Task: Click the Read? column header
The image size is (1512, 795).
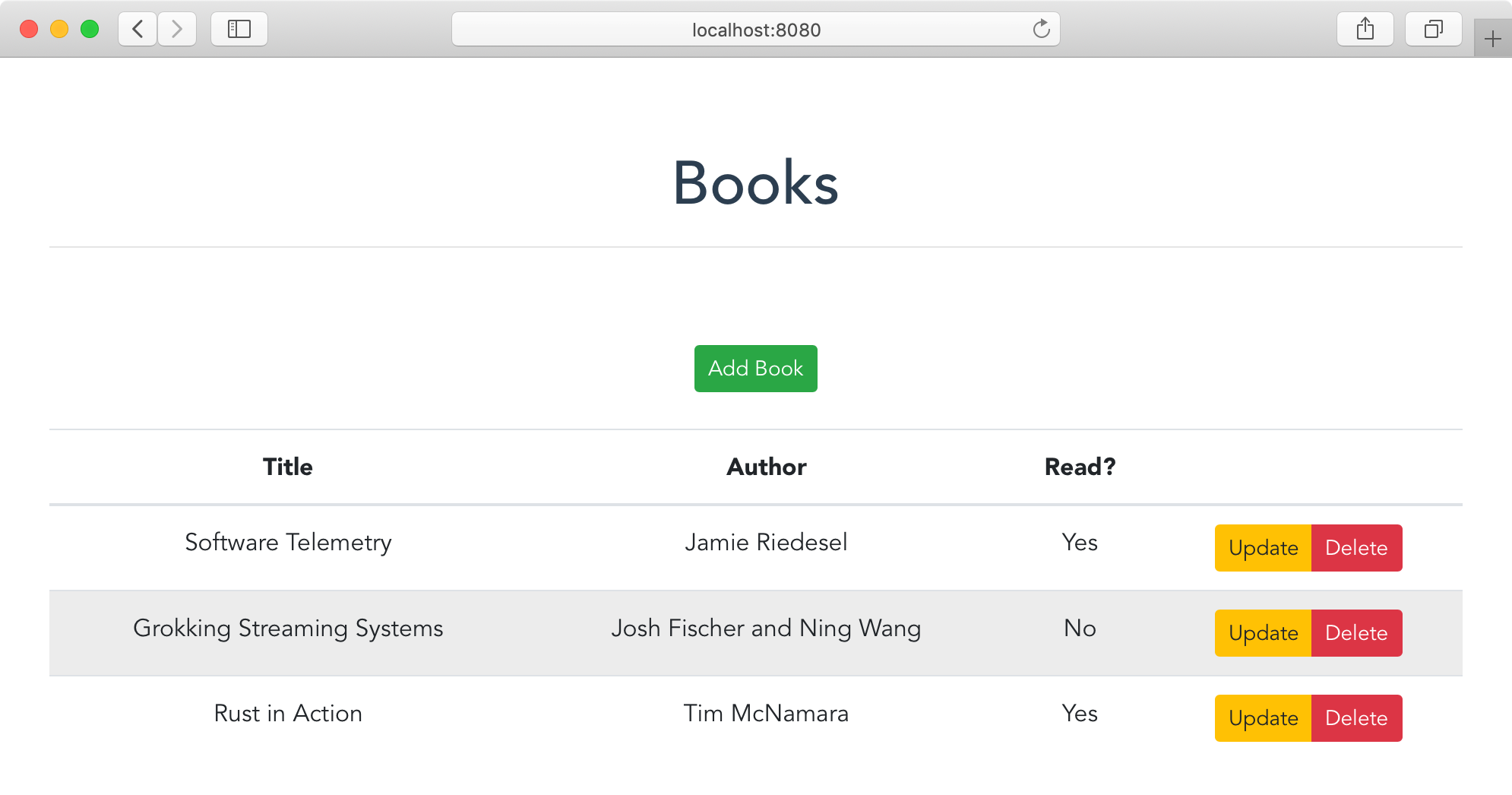Action: pyautogui.click(x=1080, y=467)
